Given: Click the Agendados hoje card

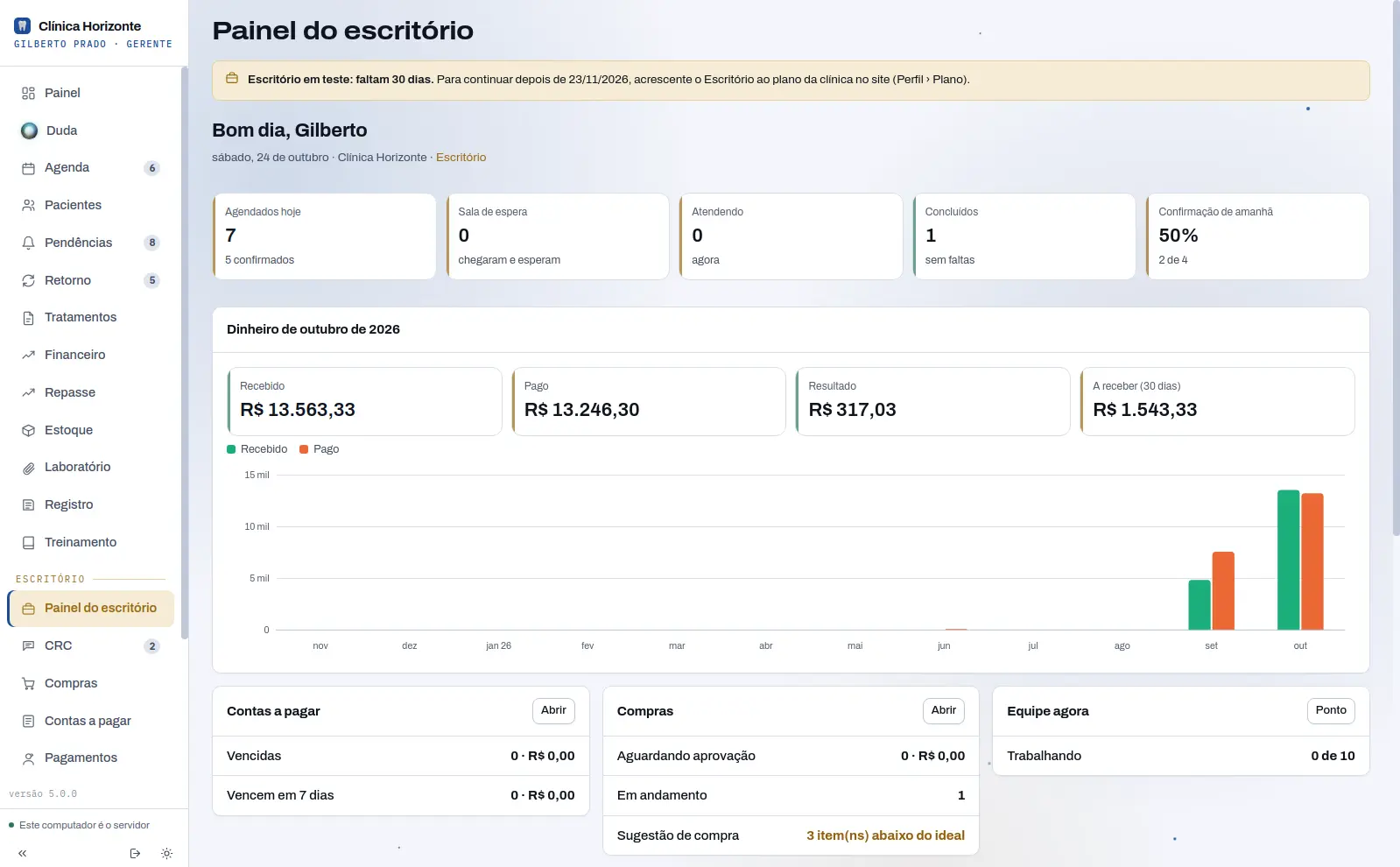Looking at the screenshot, I should click(324, 236).
